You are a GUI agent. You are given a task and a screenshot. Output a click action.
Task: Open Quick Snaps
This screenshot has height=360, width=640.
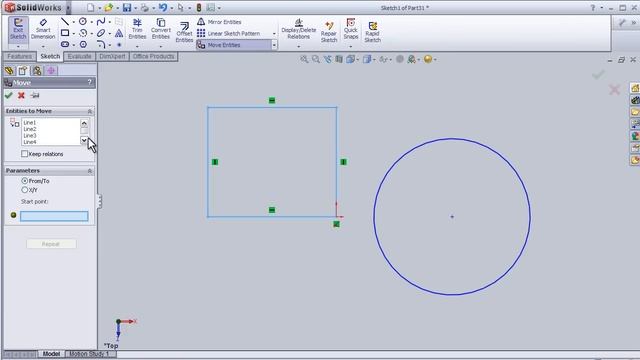(351, 29)
